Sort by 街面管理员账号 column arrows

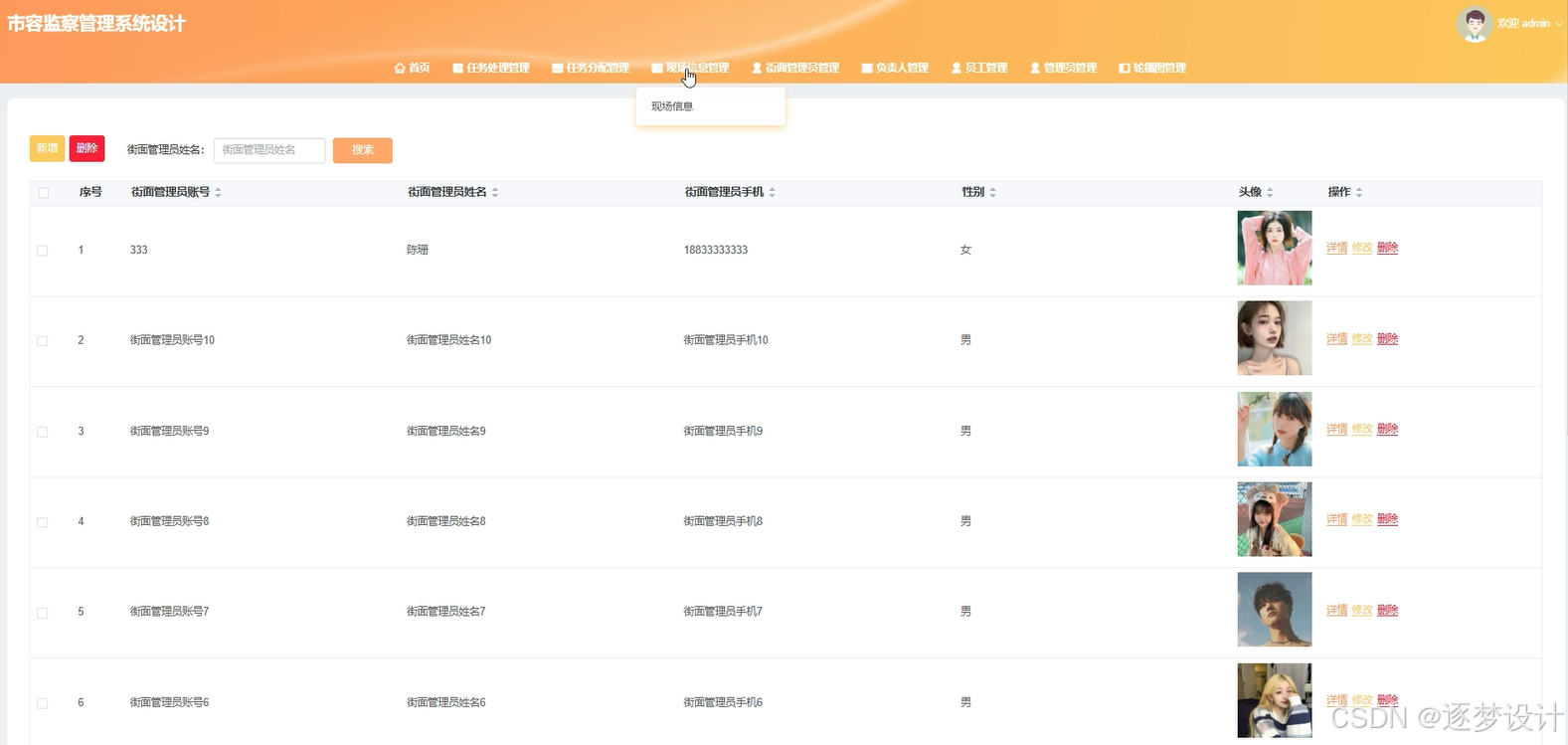[218, 192]
